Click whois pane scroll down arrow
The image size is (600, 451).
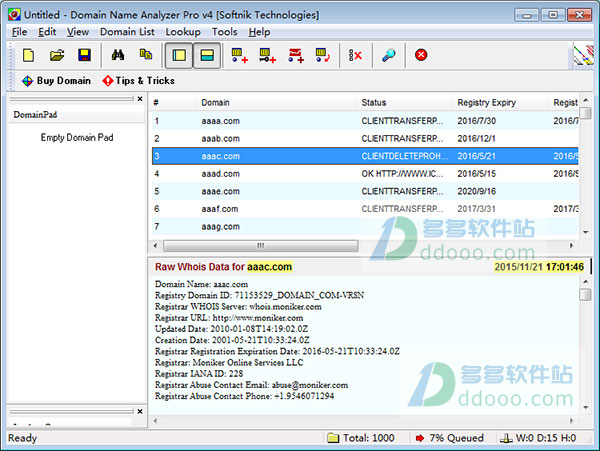pos(585,407)
